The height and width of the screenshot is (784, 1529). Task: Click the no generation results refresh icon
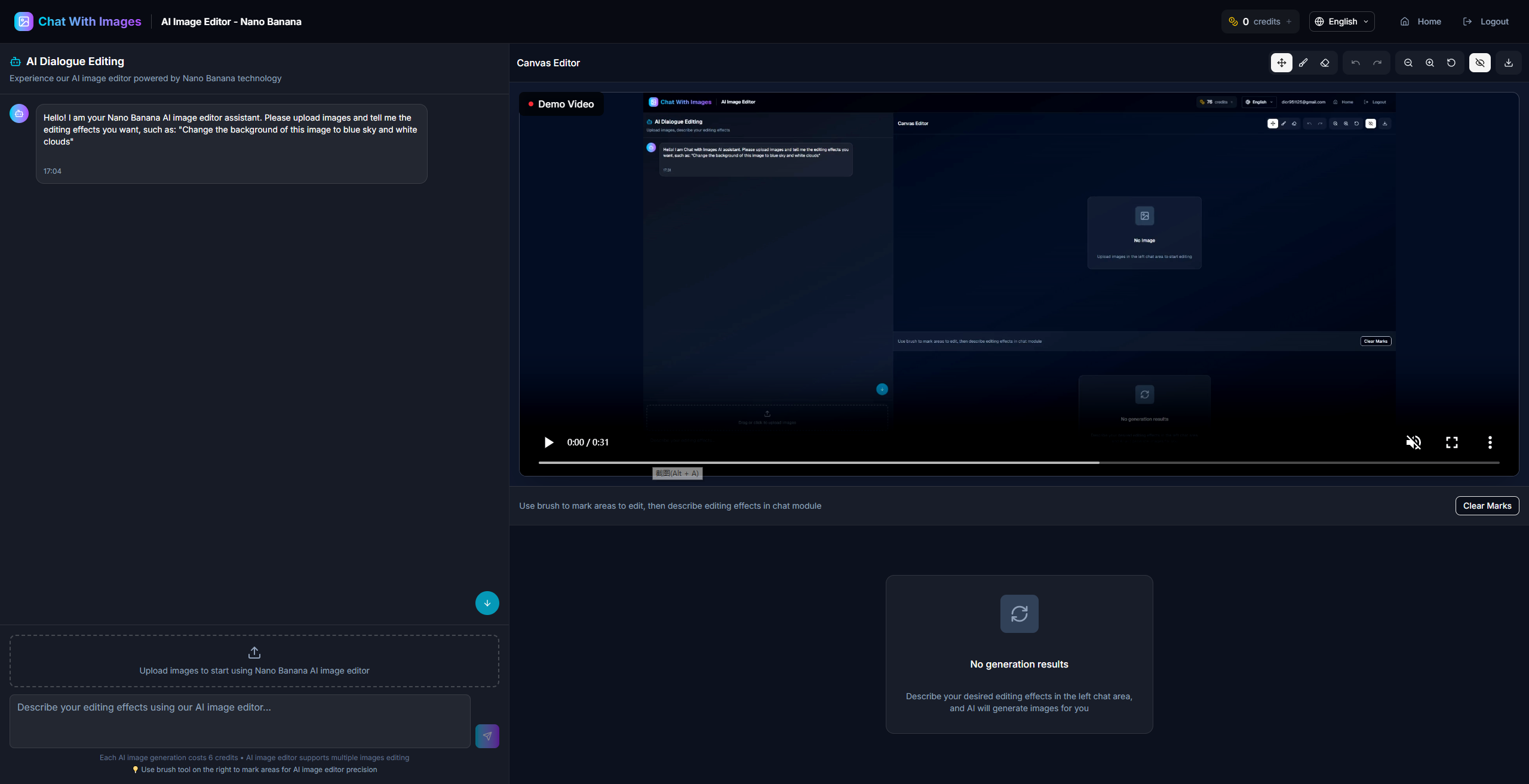coord(1020,614)
